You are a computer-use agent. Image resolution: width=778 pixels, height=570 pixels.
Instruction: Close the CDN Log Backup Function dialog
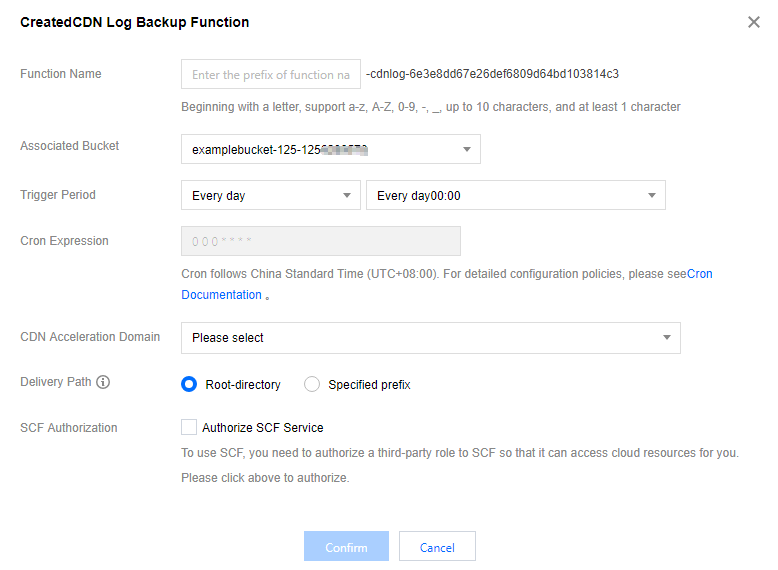(x=753, y=22)
